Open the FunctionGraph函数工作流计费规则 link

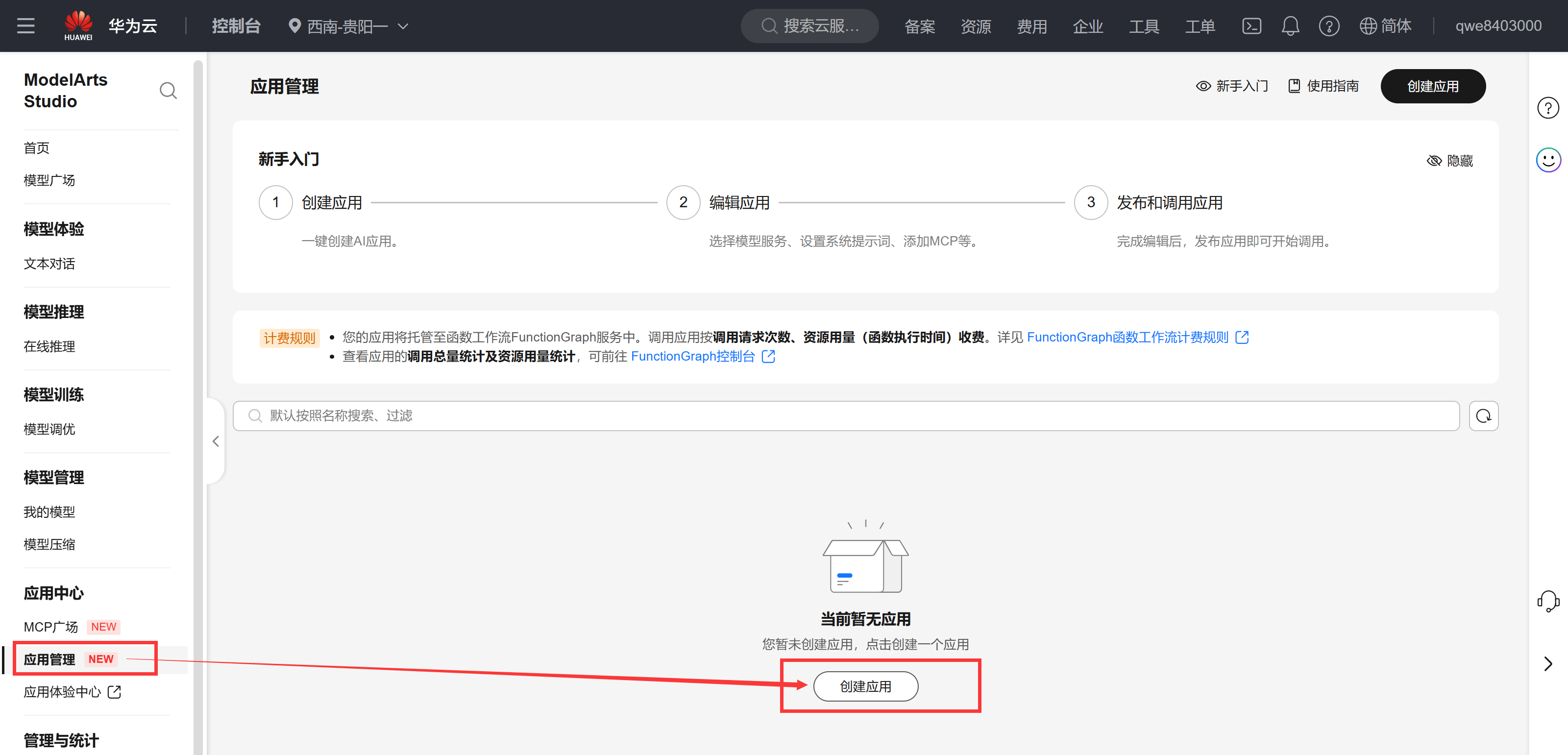[1127, 337]
